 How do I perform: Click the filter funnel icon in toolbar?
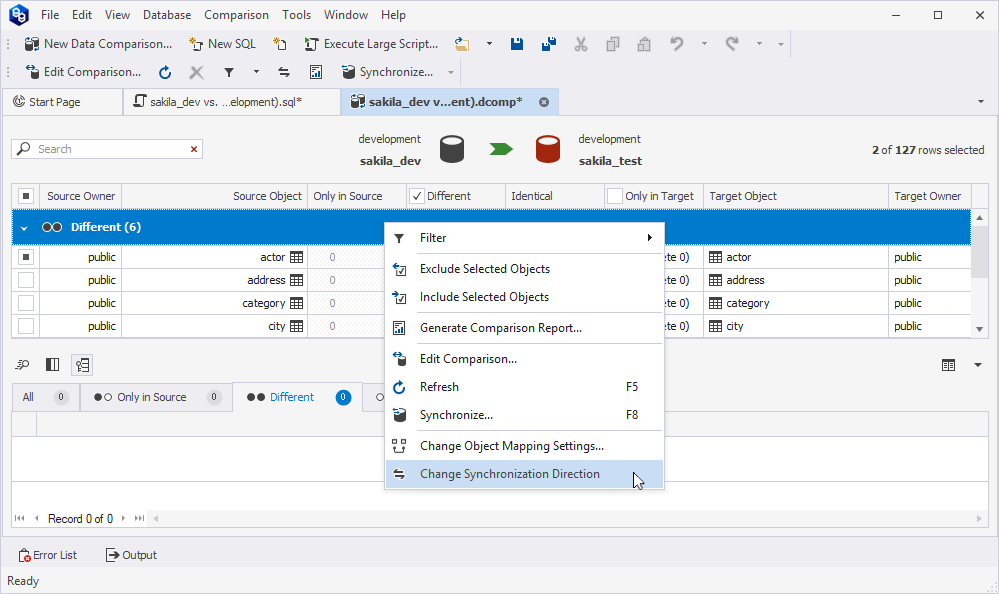229,72
